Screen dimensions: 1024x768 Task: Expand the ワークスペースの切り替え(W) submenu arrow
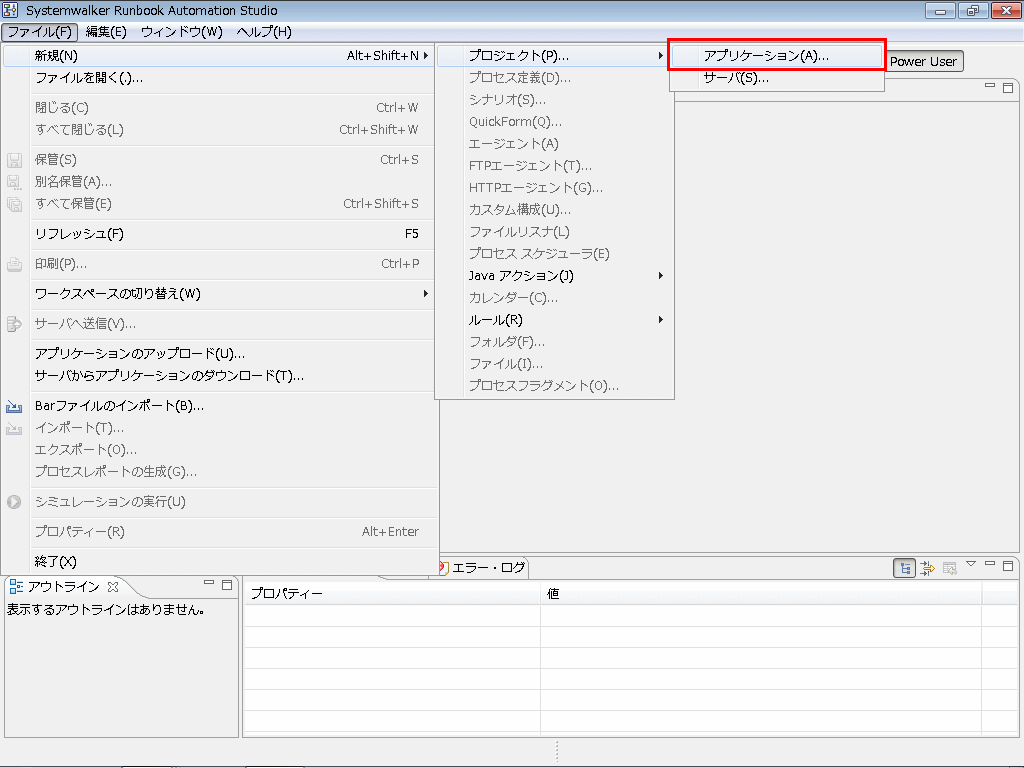[x=426, y=294]
